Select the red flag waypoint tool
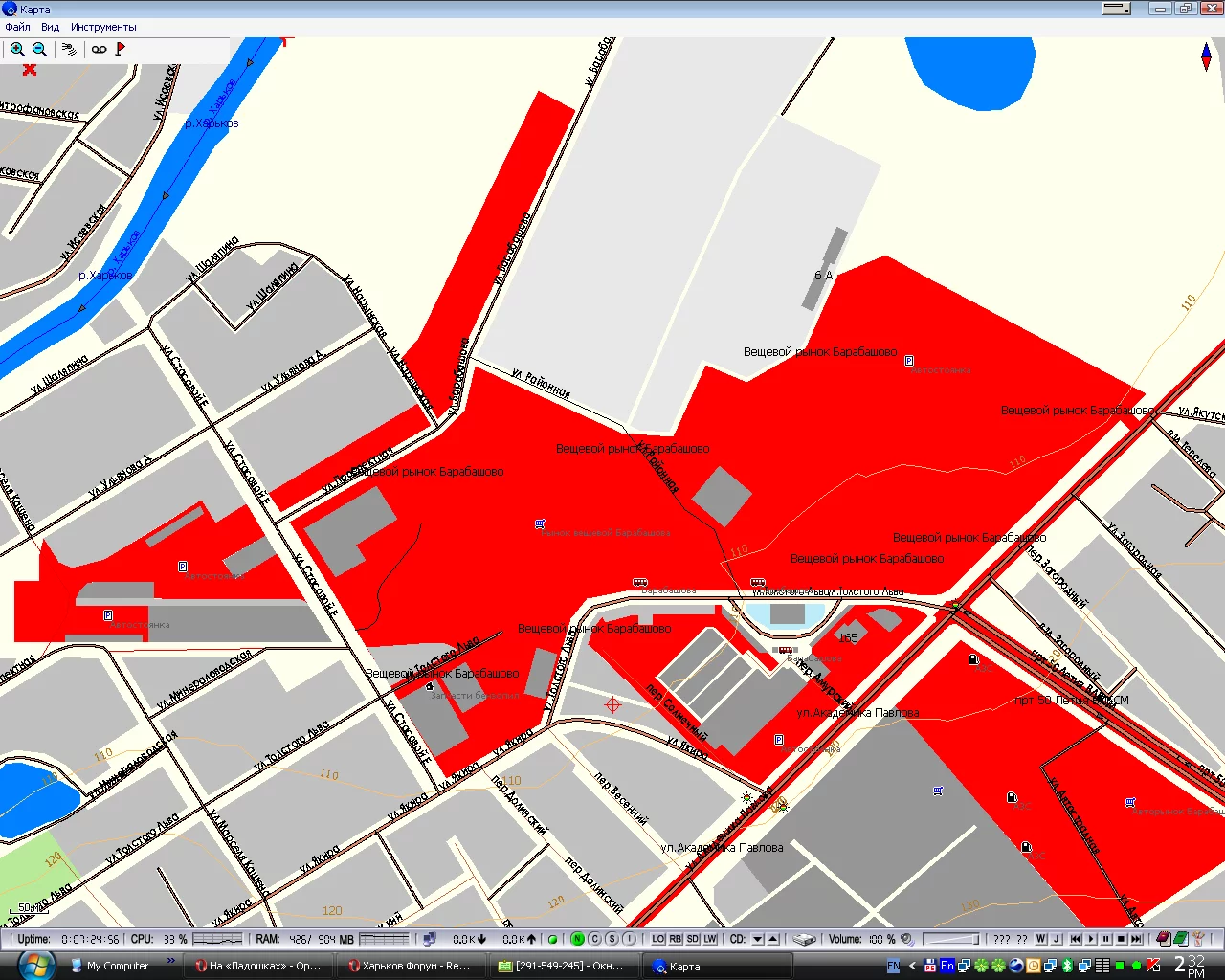Viewport: 1225px width, 980px height. [120, 49]
